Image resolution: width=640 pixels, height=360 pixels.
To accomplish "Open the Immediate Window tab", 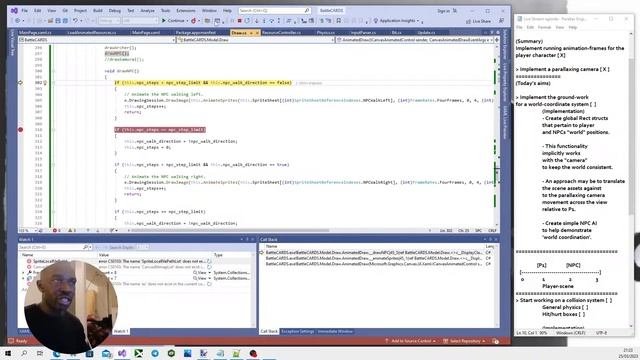I will 335,331.
